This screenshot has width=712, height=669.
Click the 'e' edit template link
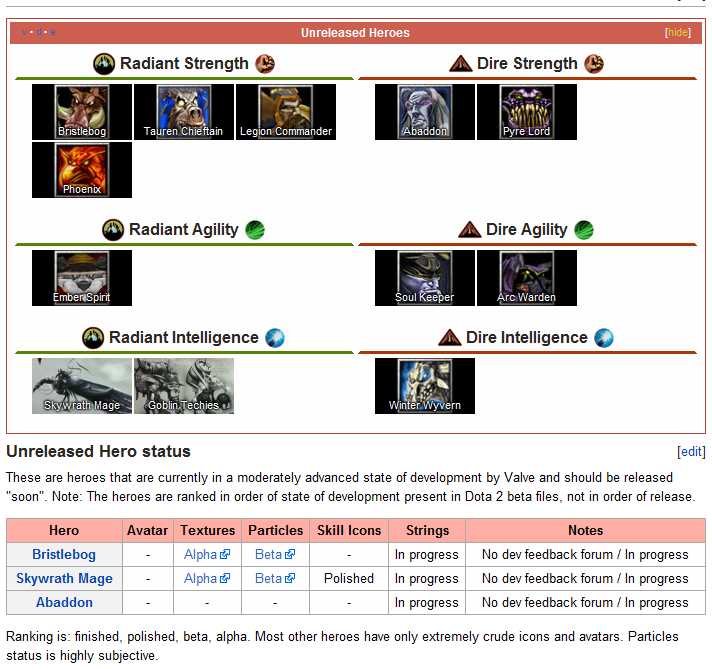tap(53, 33)
